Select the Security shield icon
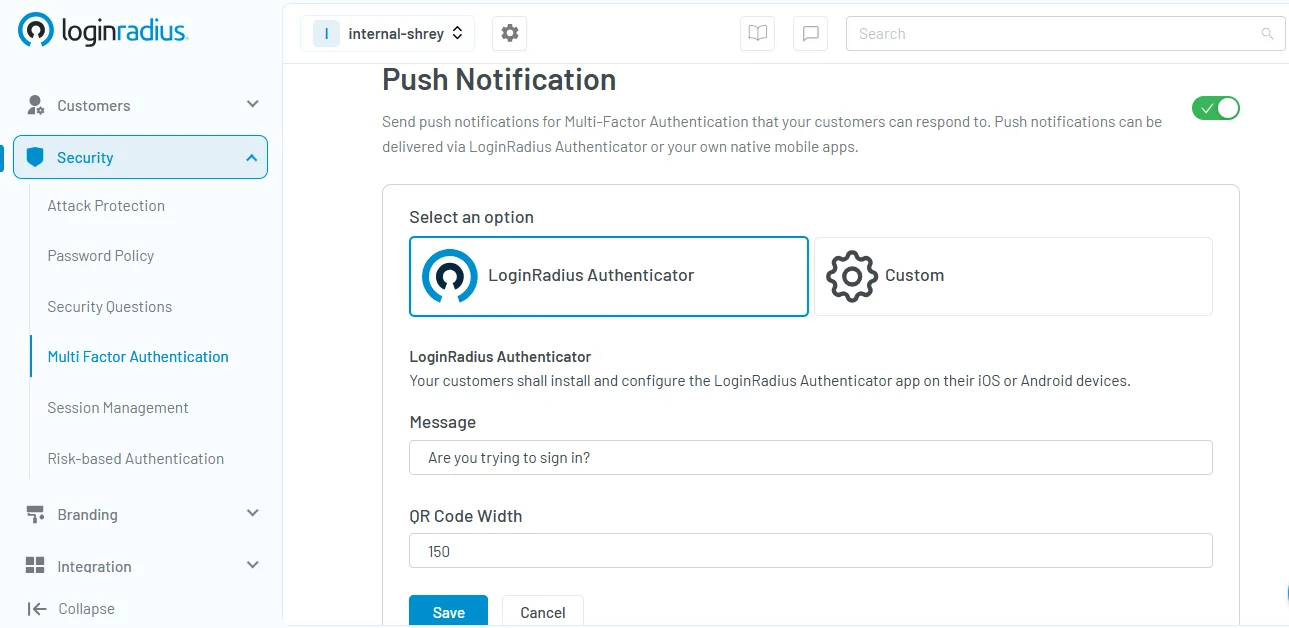The image size is (1289, 628). point(35,157)
